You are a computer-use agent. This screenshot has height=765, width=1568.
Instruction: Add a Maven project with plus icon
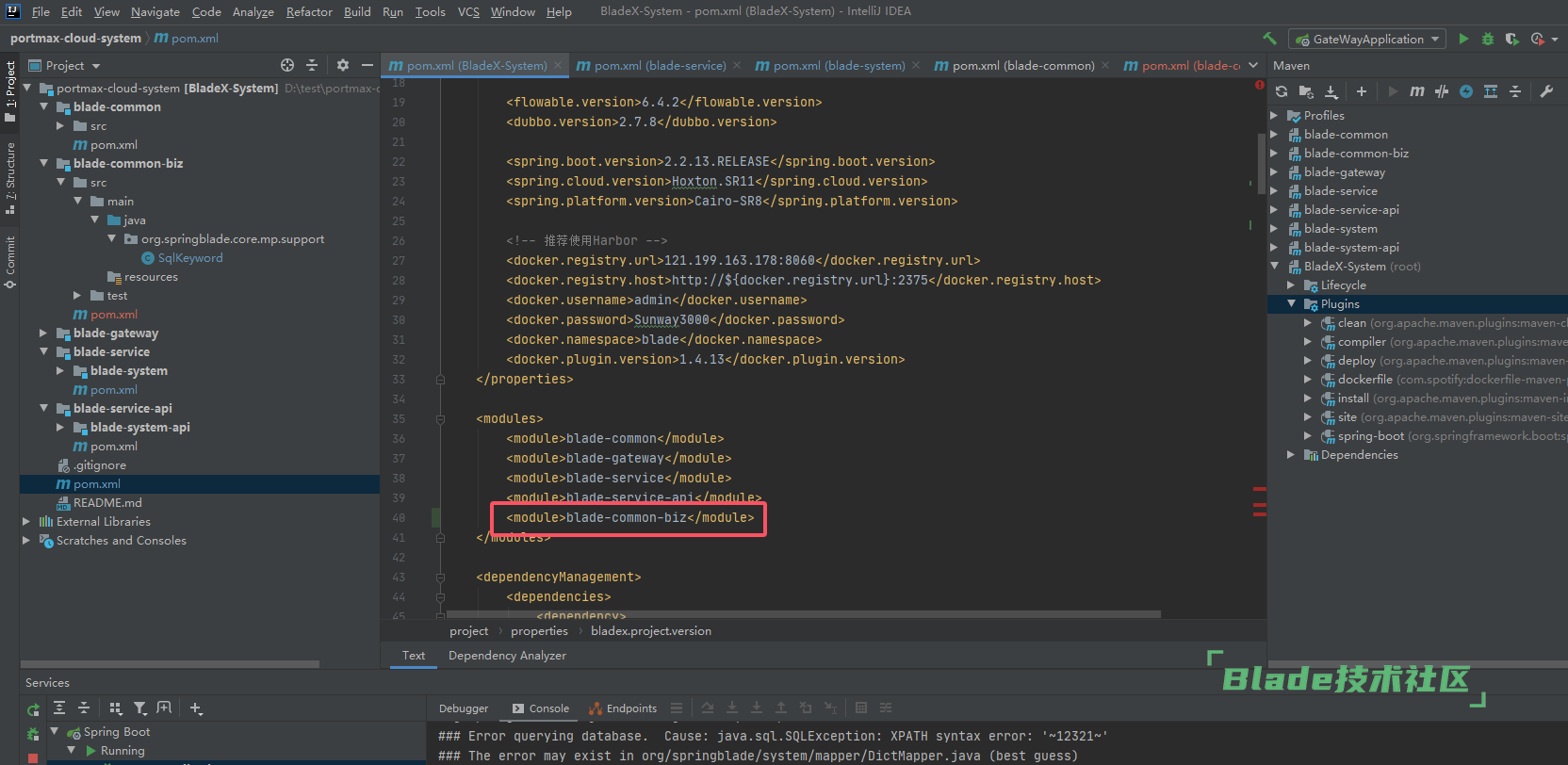[x=1361, y=91]
